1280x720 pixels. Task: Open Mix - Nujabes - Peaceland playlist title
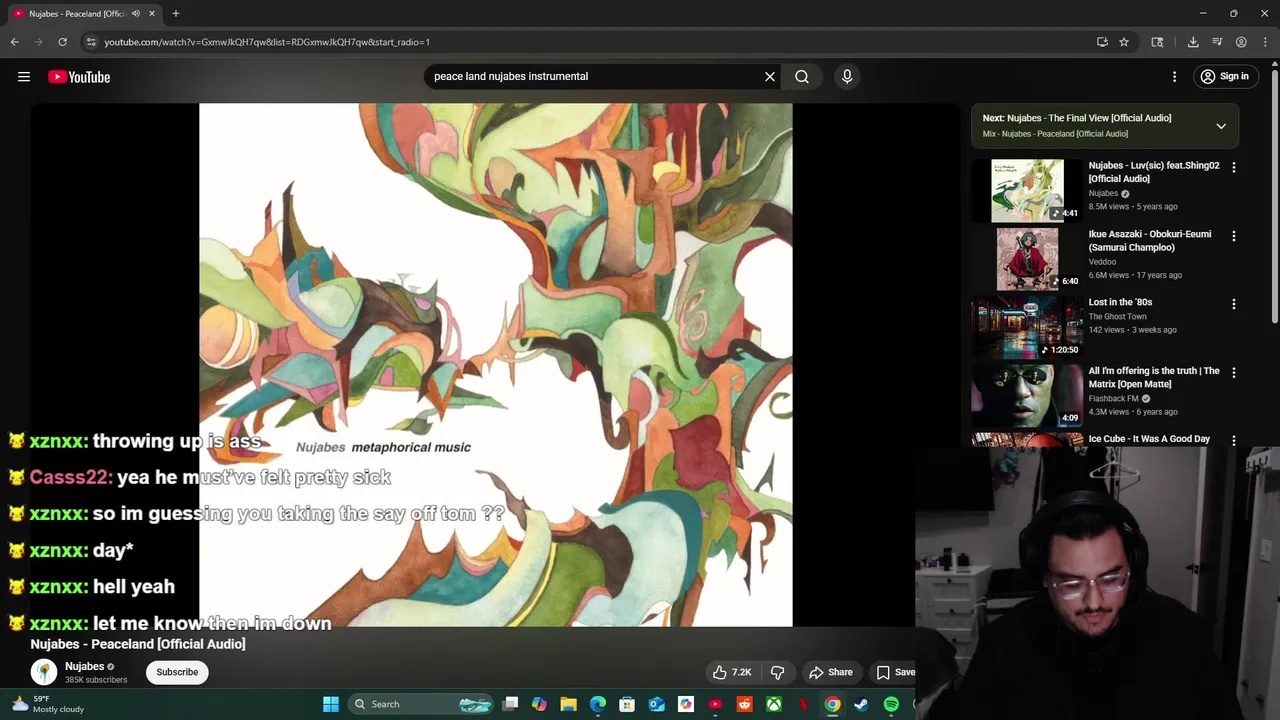pos(1055,134)
